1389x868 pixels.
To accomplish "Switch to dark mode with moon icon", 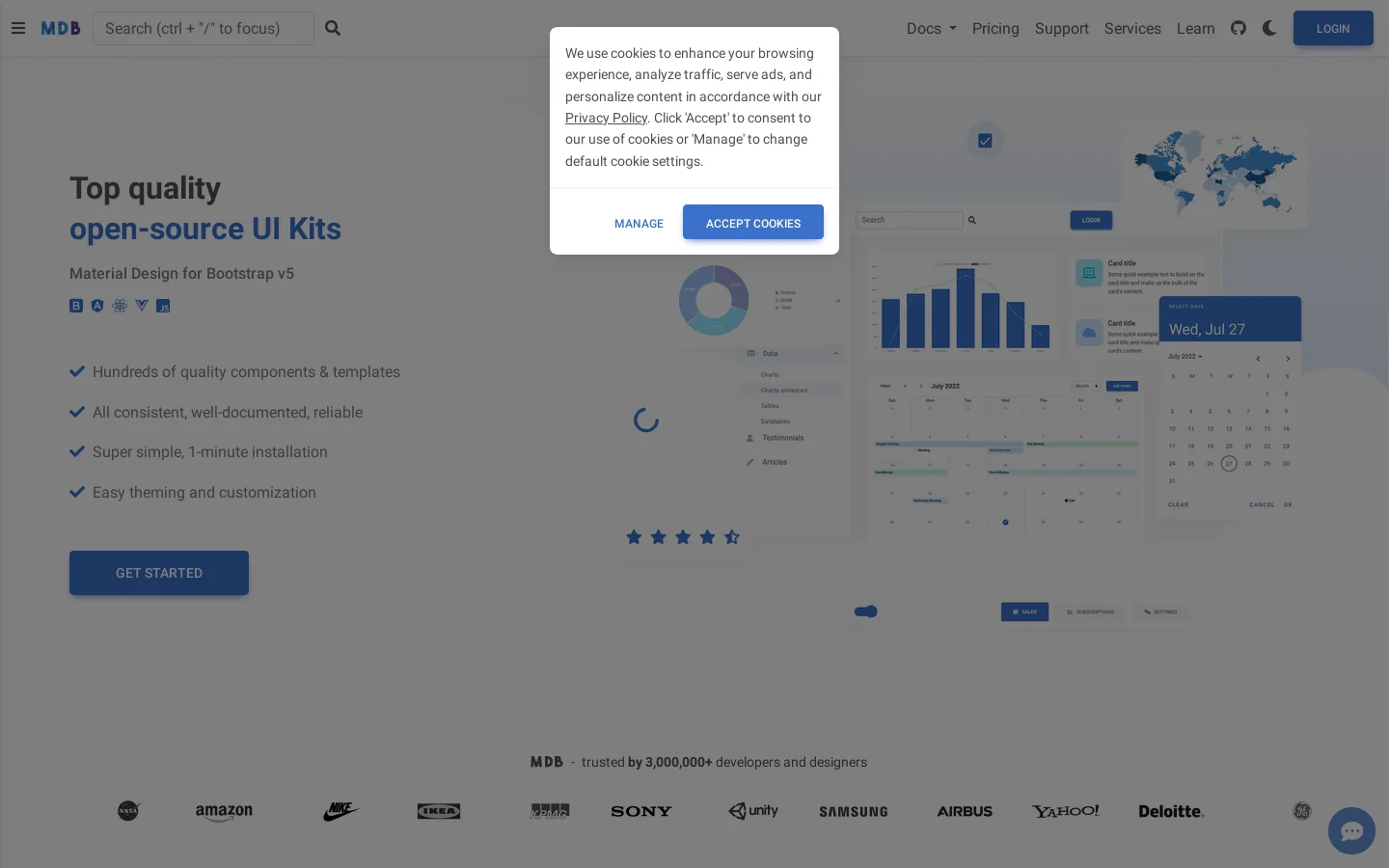I will (1269, 28).
